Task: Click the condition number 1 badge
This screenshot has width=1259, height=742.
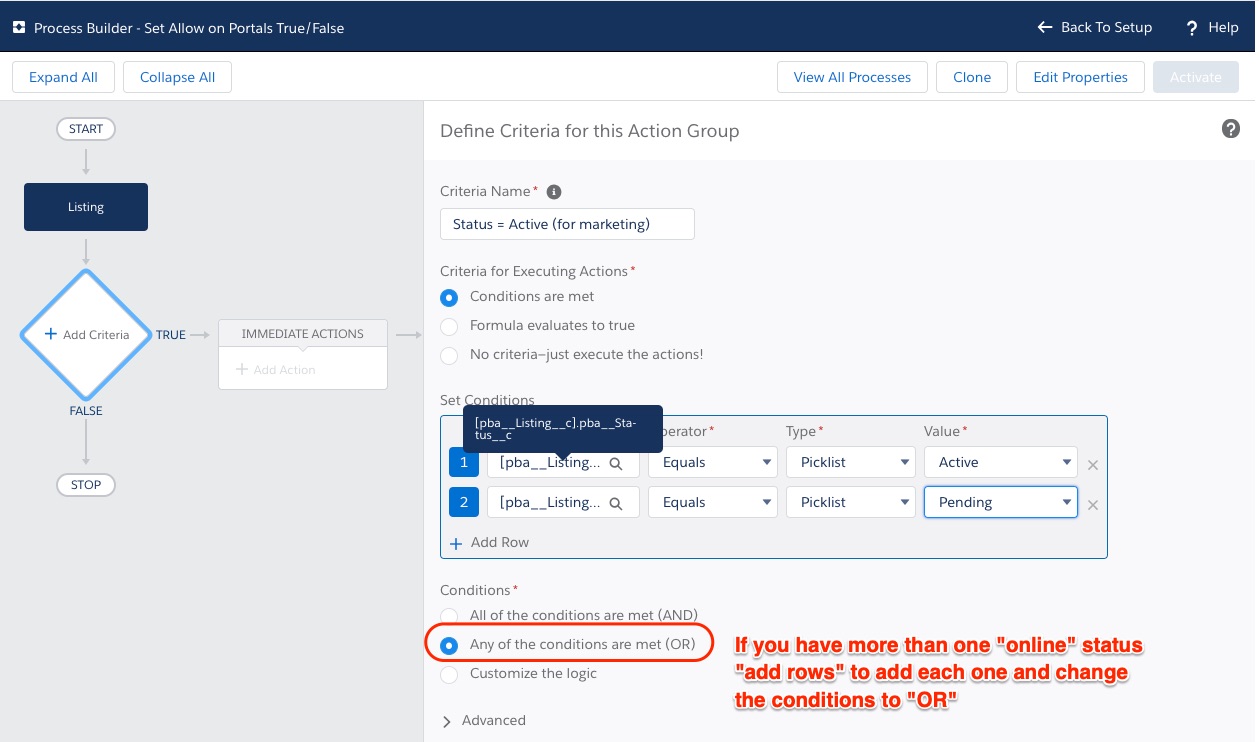Action: [464, 462]
